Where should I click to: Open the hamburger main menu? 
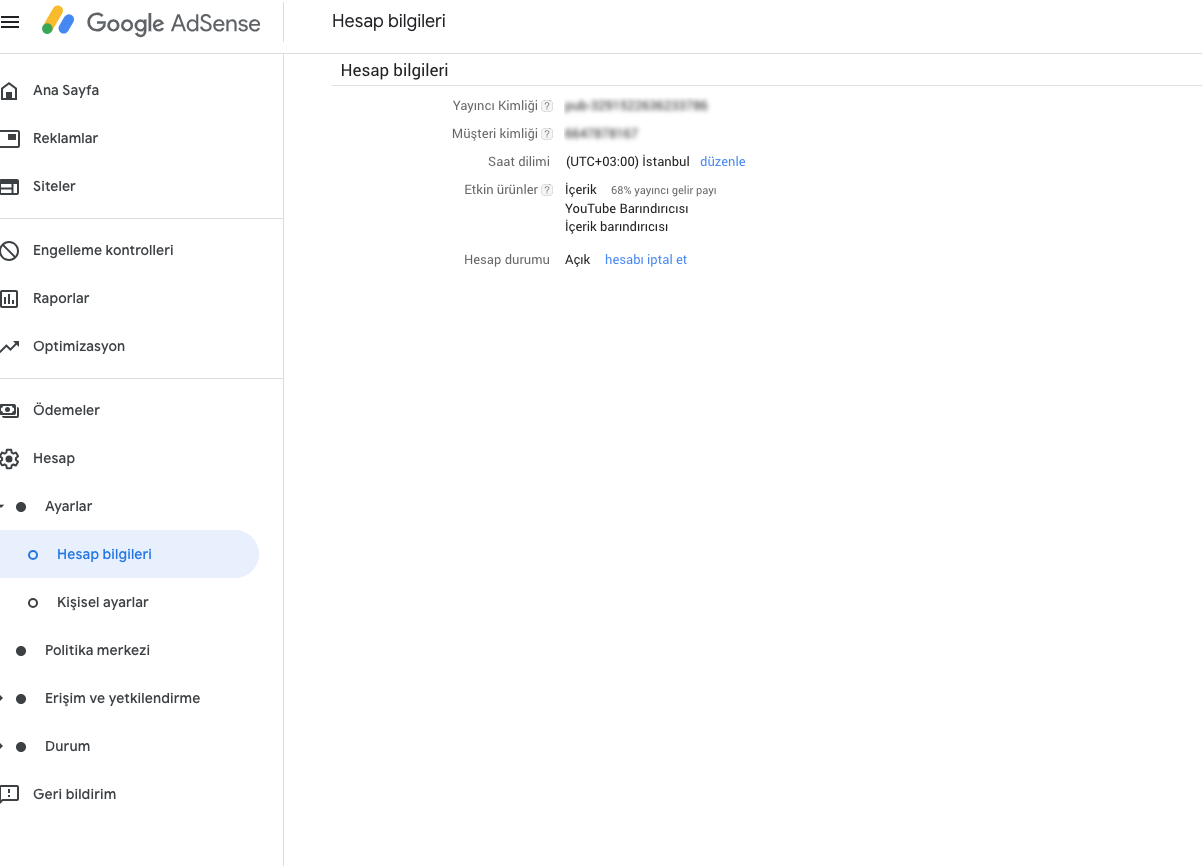click(x=9, y=22)
